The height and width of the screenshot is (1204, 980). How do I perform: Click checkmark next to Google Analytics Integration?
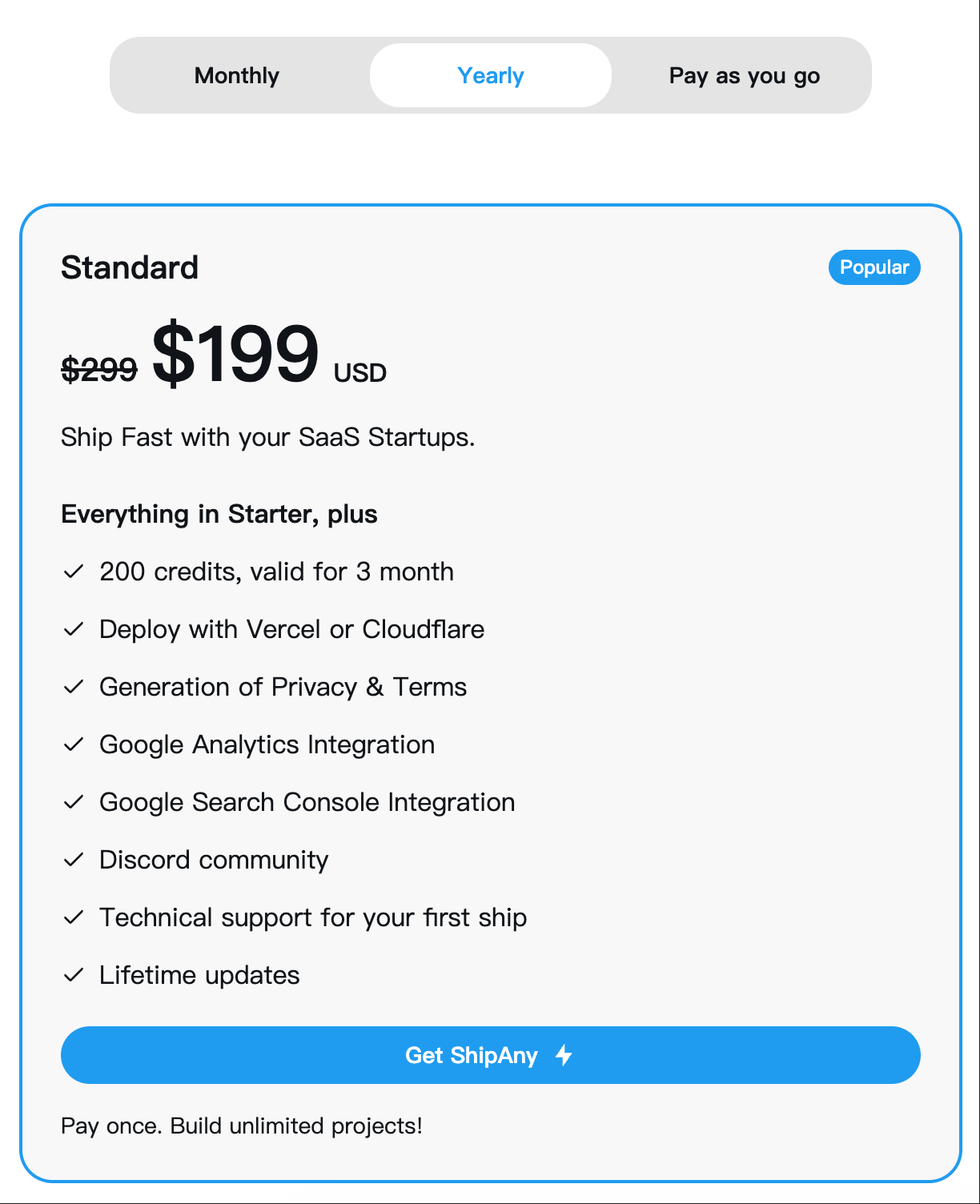pos(74,744)
